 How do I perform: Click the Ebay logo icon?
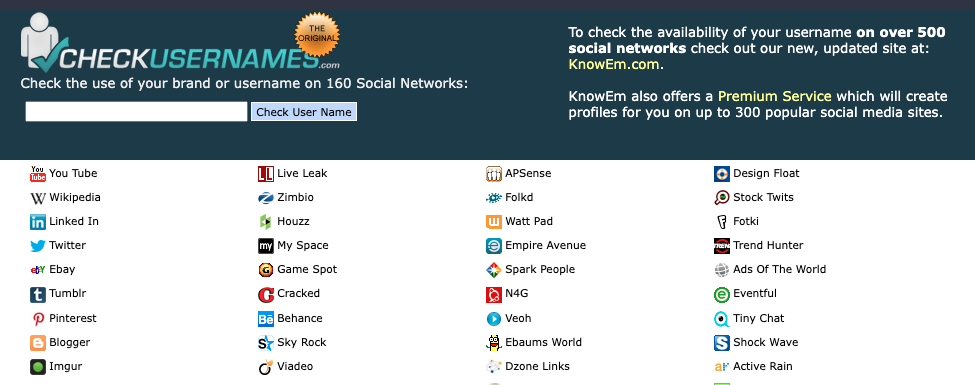coord(38,270)
